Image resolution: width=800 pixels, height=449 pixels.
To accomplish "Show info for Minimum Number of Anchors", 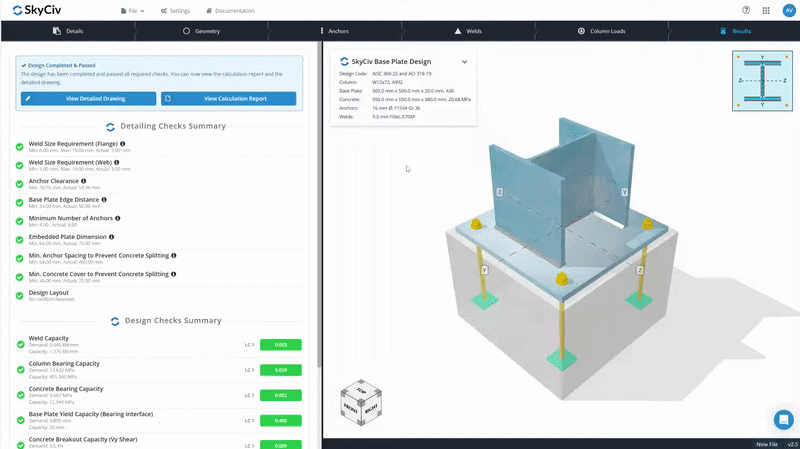I will coord(118,218).
